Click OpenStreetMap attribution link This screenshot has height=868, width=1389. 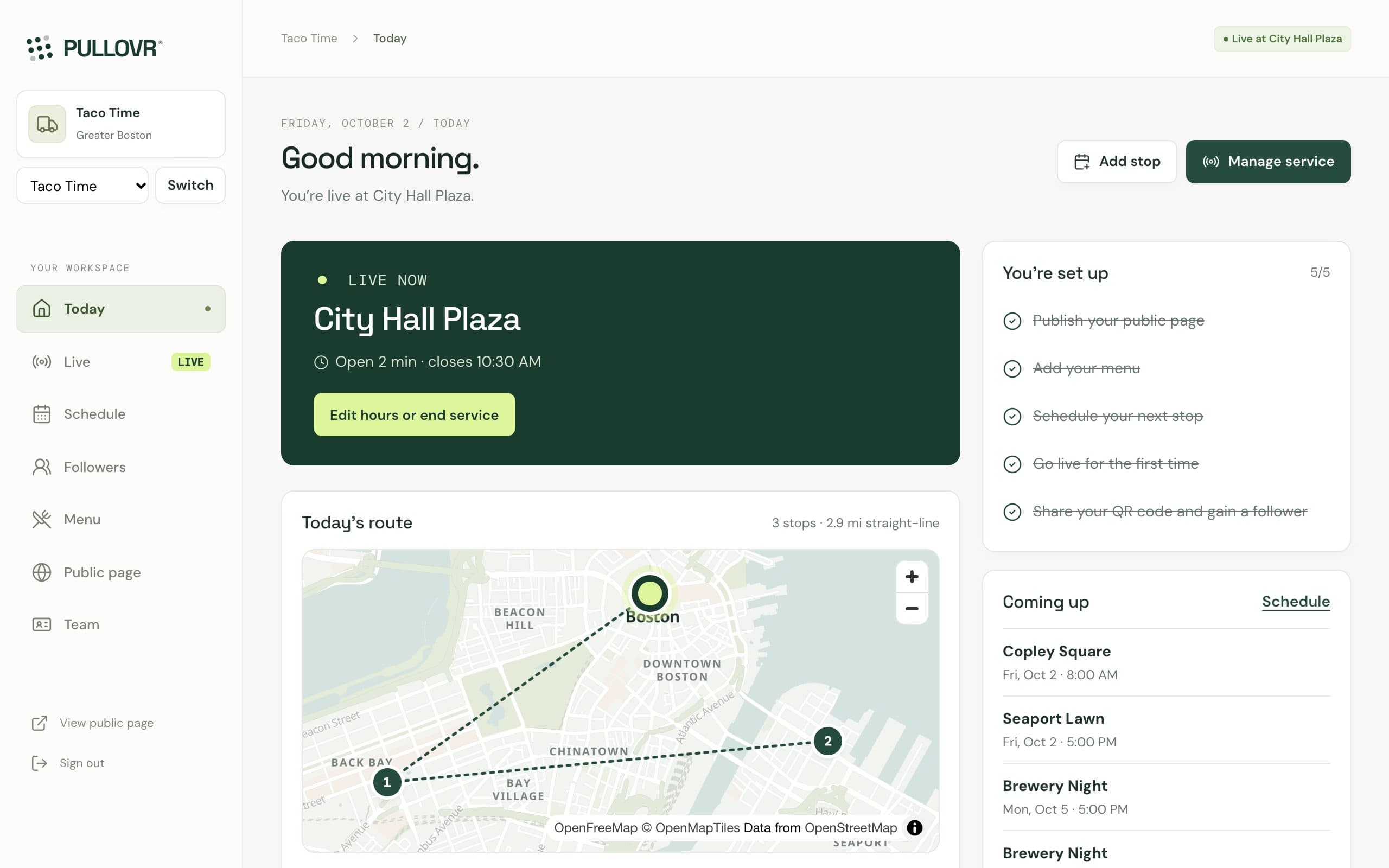click(x=851, y=828)
